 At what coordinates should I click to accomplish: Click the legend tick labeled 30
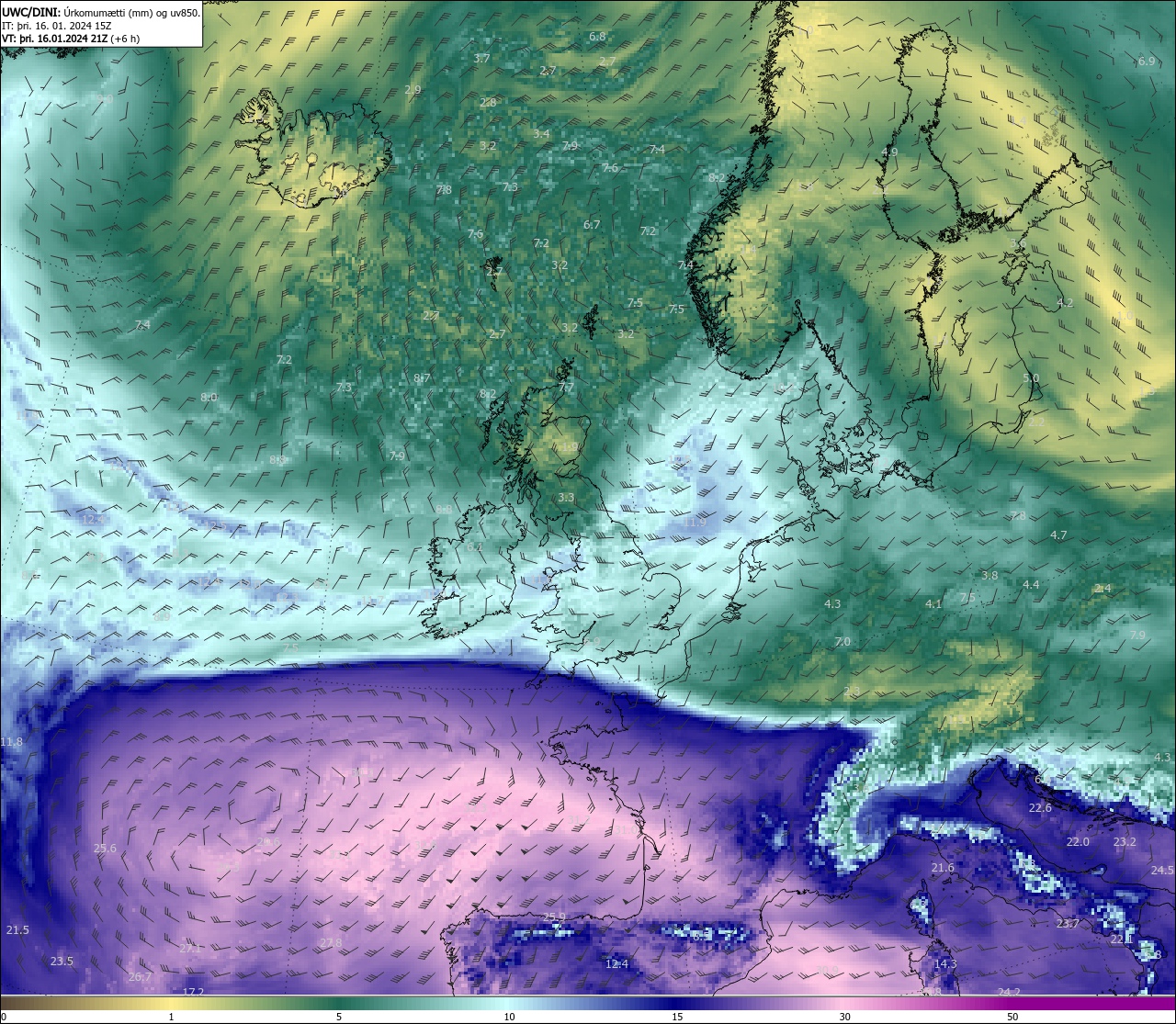844,1017
